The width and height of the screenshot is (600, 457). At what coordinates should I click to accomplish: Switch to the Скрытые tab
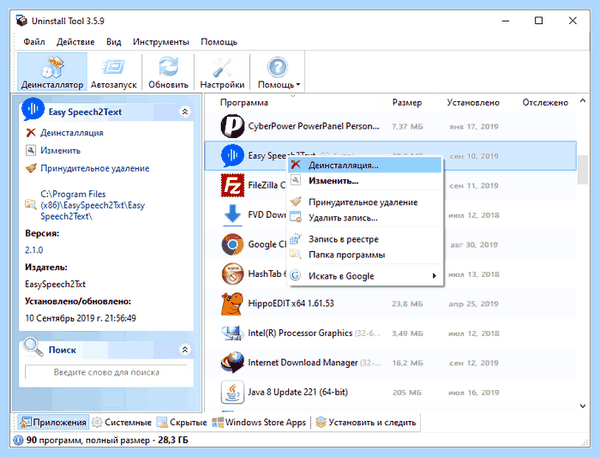[x=182, y=422]
